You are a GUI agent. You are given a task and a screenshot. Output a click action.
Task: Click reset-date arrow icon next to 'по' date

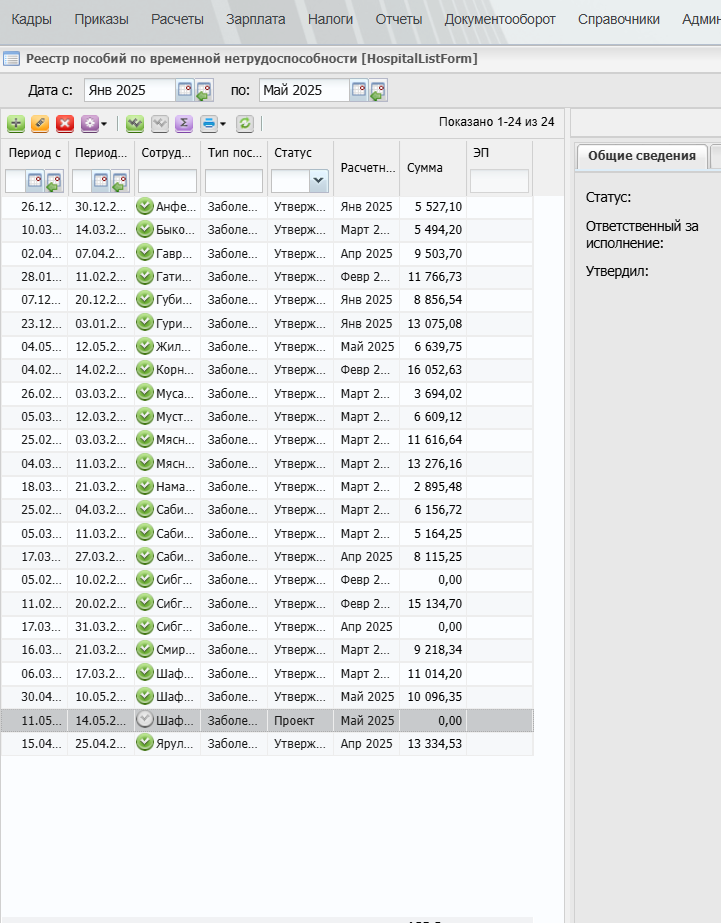(x=378, y=90)
